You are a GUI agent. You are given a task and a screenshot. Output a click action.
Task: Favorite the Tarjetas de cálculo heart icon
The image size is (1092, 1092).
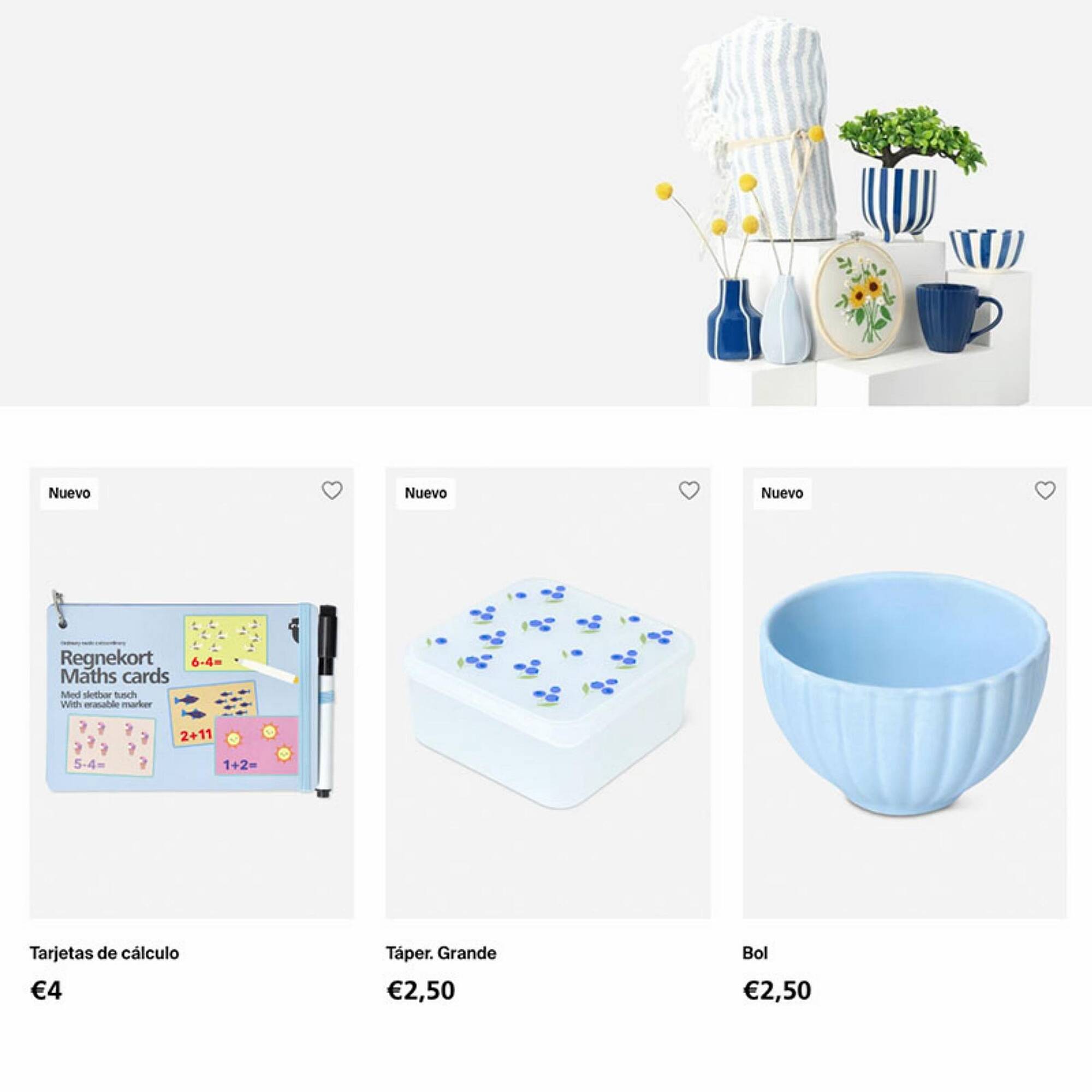pos(332,490)
